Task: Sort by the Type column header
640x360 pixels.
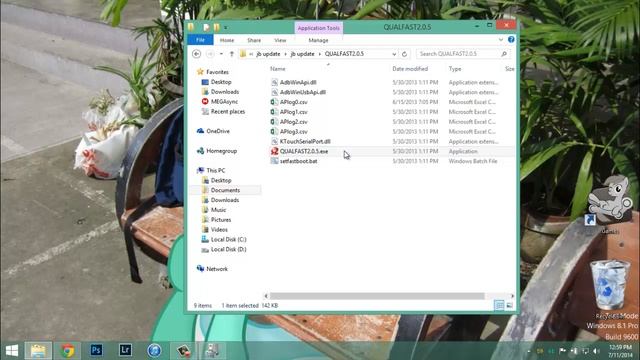Action: click(455, 69)
